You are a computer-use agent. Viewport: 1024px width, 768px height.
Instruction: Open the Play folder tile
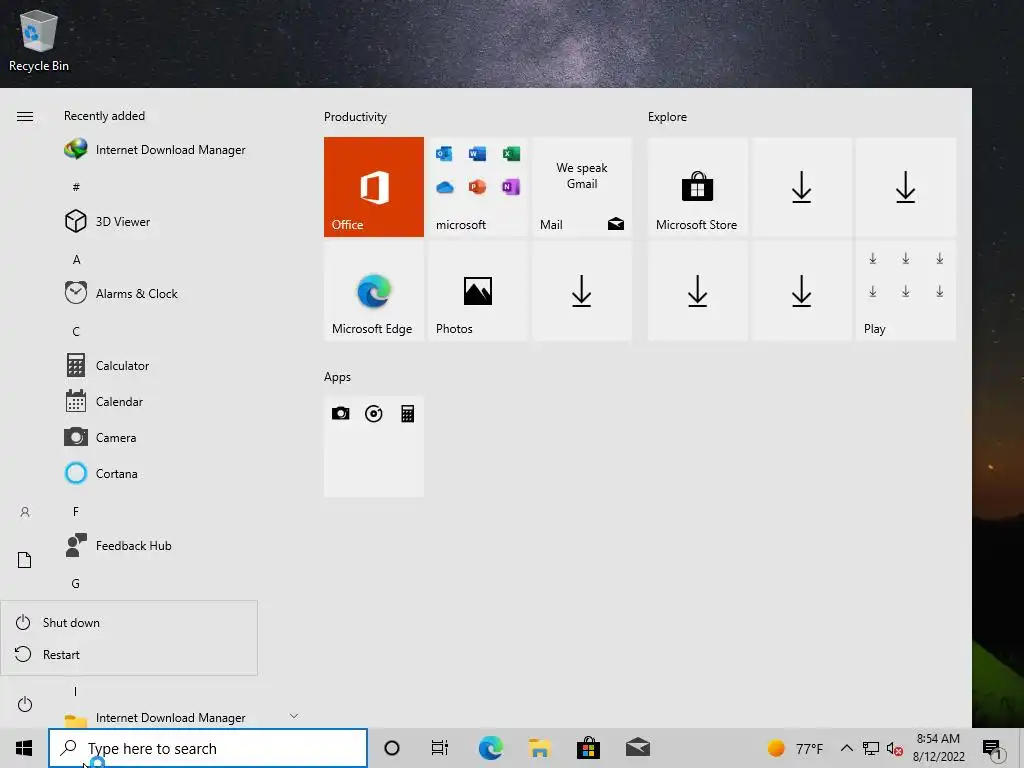coord(906,291)
